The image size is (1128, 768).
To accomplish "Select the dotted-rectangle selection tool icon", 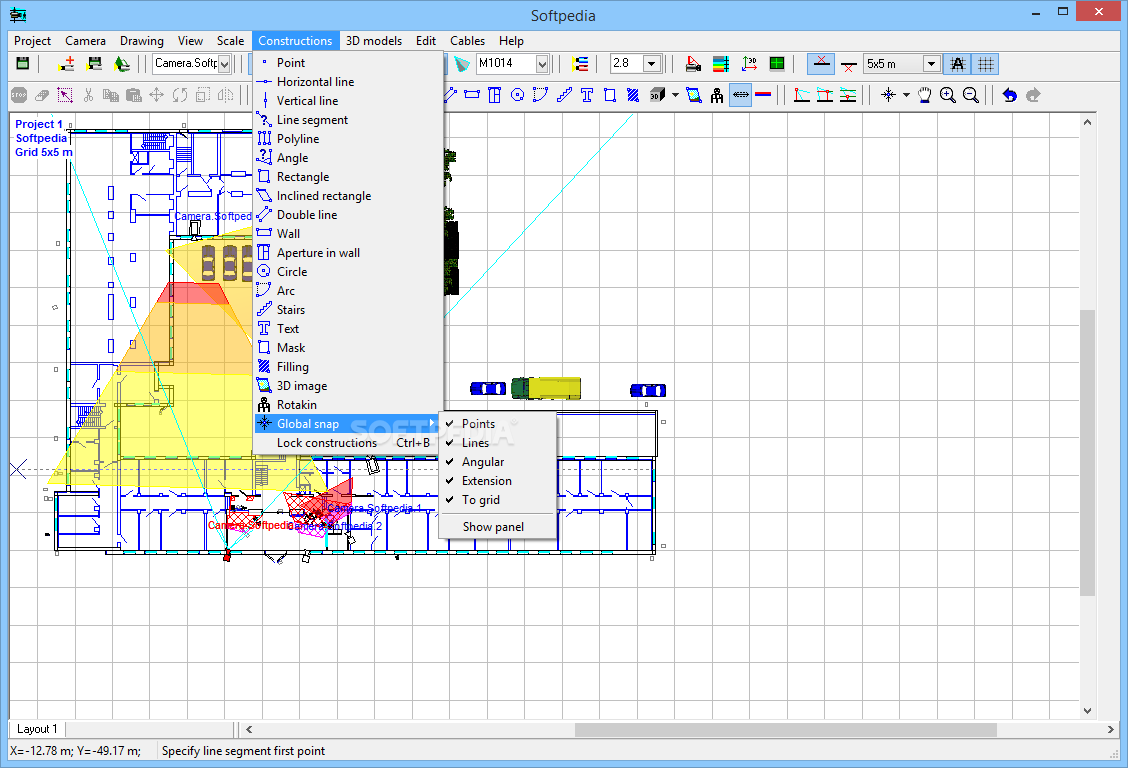I will click(x=65, y=95).
